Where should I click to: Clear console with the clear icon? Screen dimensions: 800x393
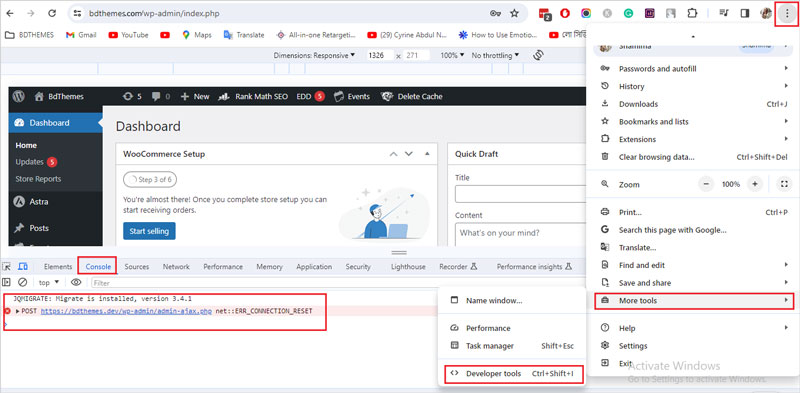click(x=22, y=282)
